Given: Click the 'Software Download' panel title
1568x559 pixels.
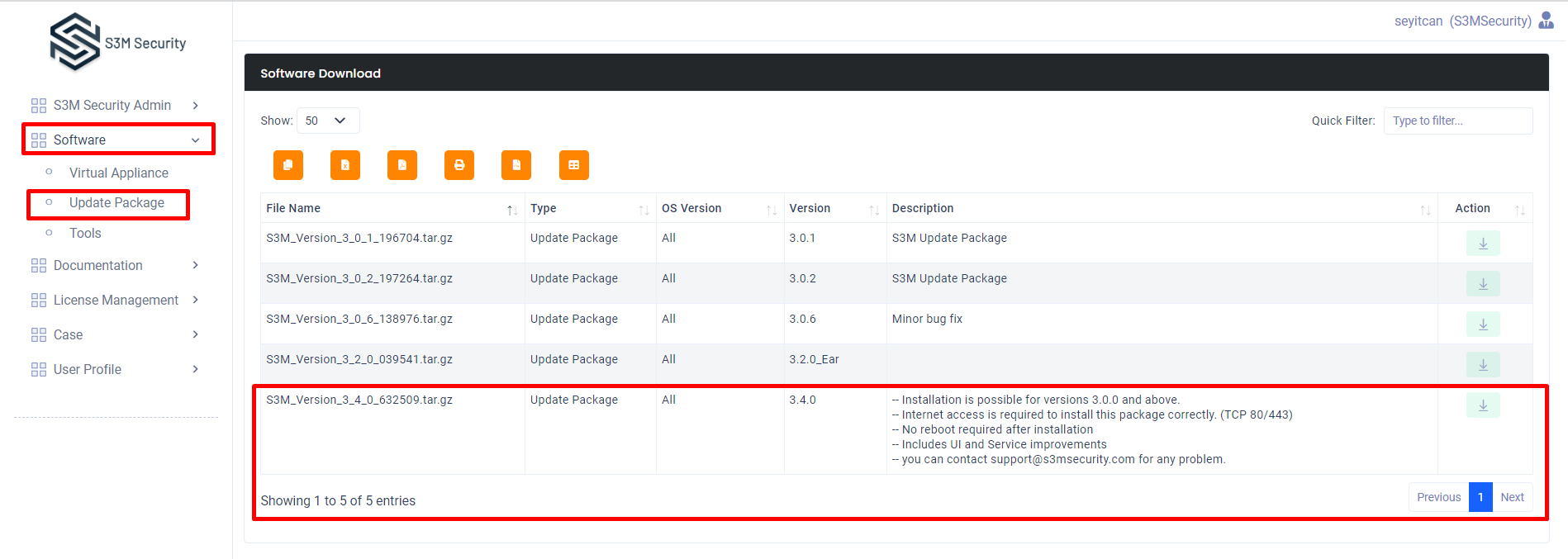Looking at the screenshot, I should point(321,73).
